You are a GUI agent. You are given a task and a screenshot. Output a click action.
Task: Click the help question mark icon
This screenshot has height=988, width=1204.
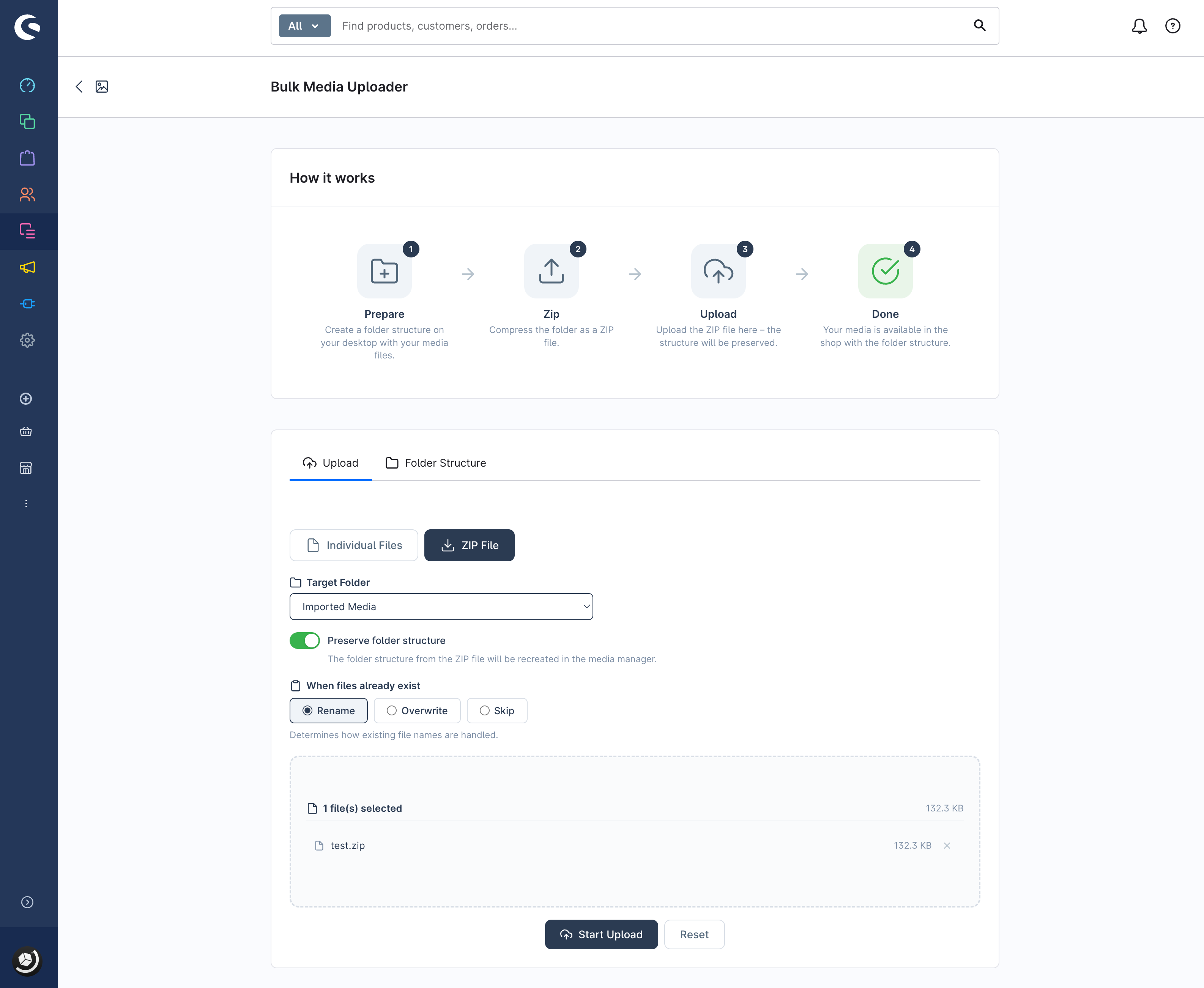pyautogui.click(x=1172, y=26)
